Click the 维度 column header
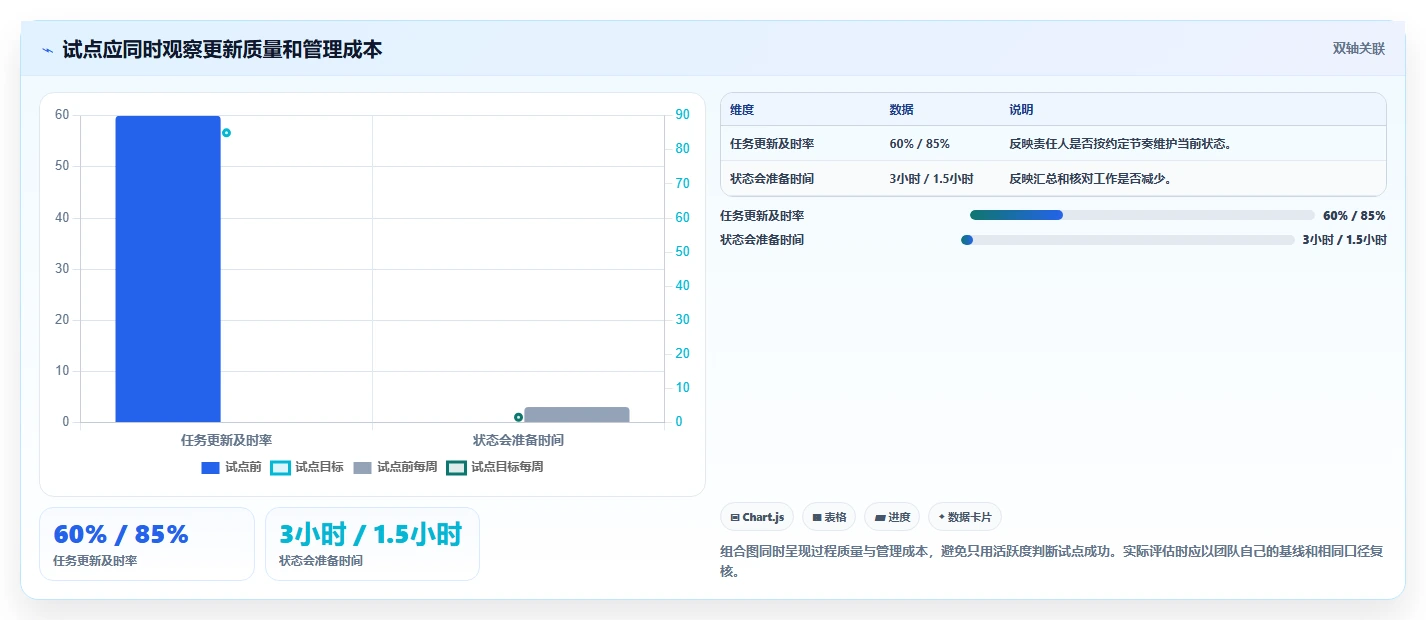 742,109
